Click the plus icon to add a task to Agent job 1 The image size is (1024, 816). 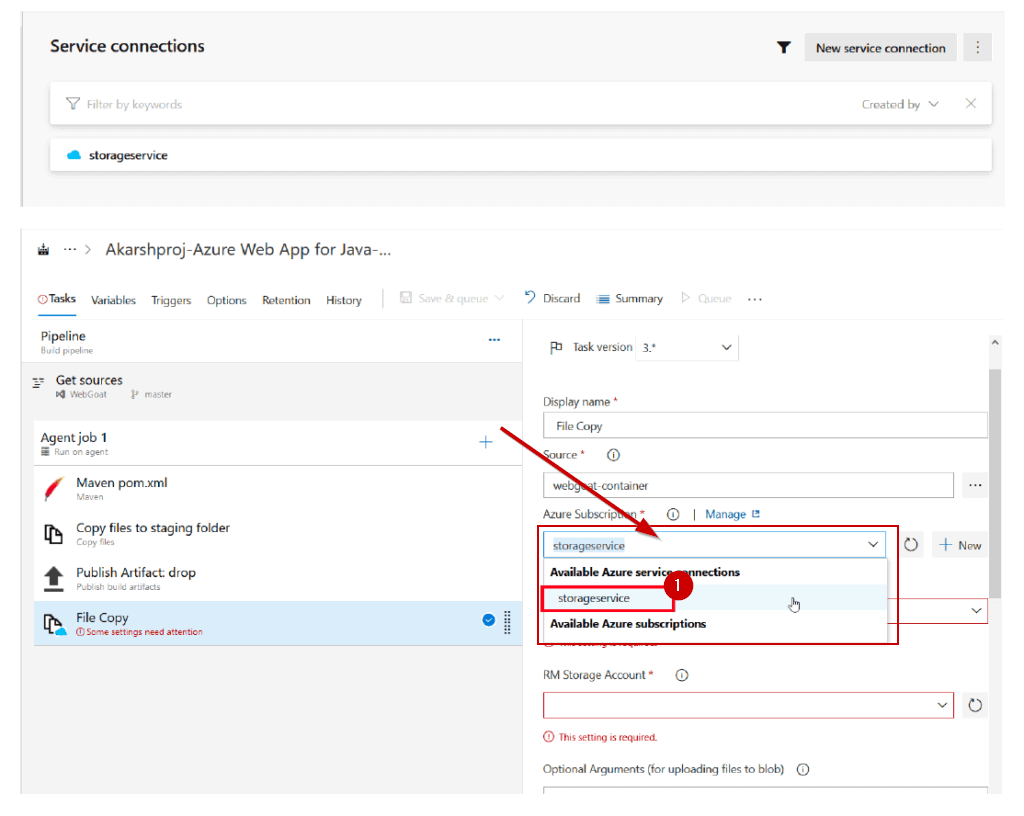pos(486,442)
